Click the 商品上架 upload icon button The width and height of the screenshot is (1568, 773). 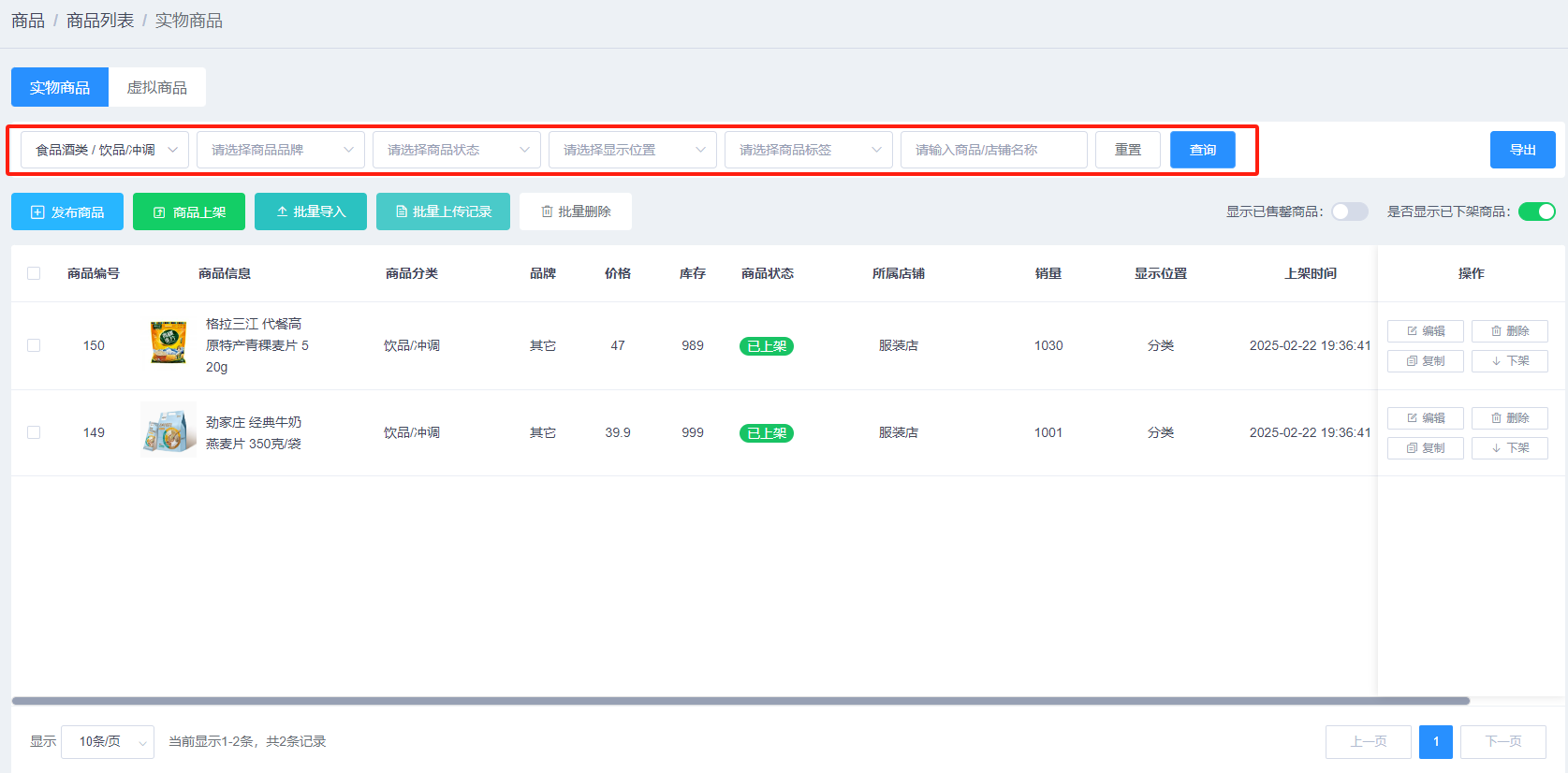[189, 212]
